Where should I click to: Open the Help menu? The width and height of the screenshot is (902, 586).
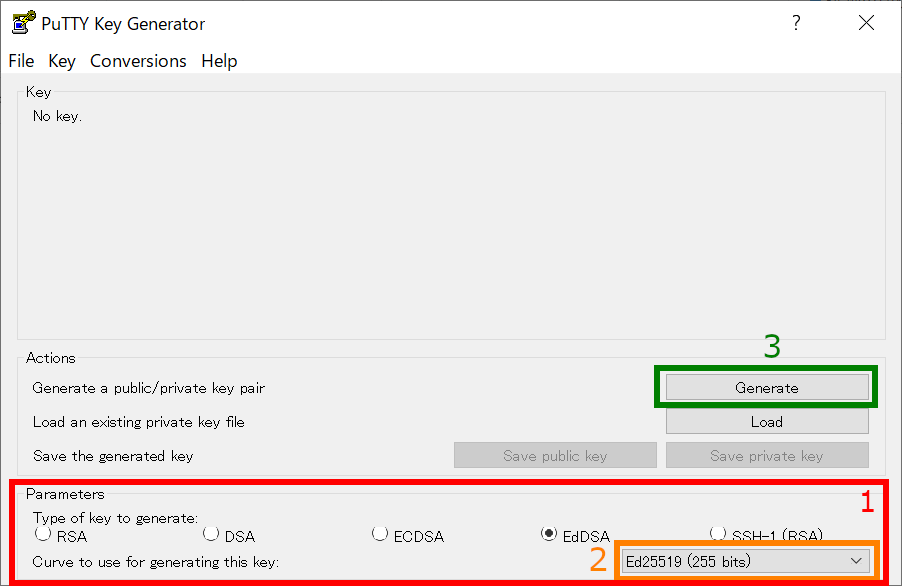pyautogui.click(x=219, y=61)
